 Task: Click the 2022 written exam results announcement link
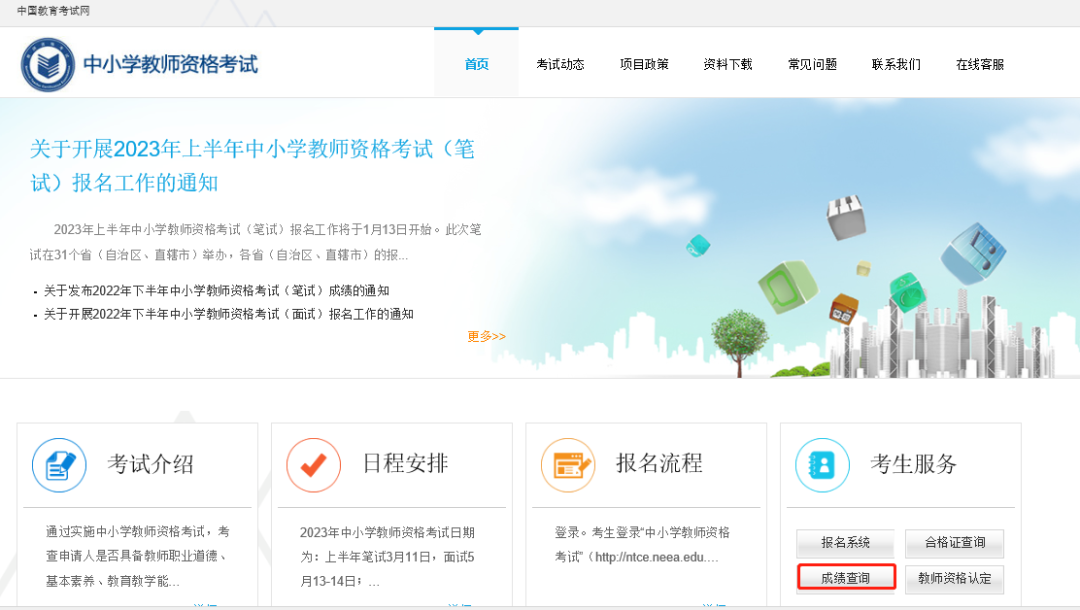[215, 291]
